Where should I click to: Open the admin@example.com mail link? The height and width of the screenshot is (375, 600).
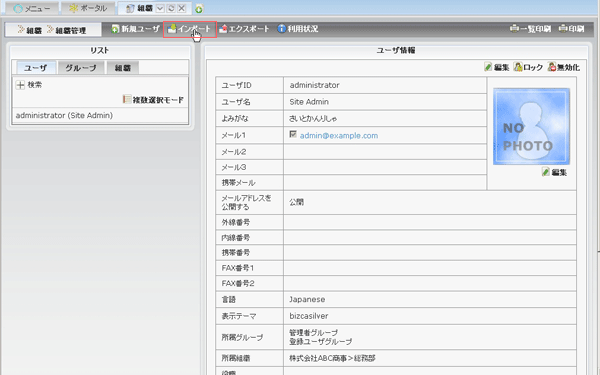(339, 135)
